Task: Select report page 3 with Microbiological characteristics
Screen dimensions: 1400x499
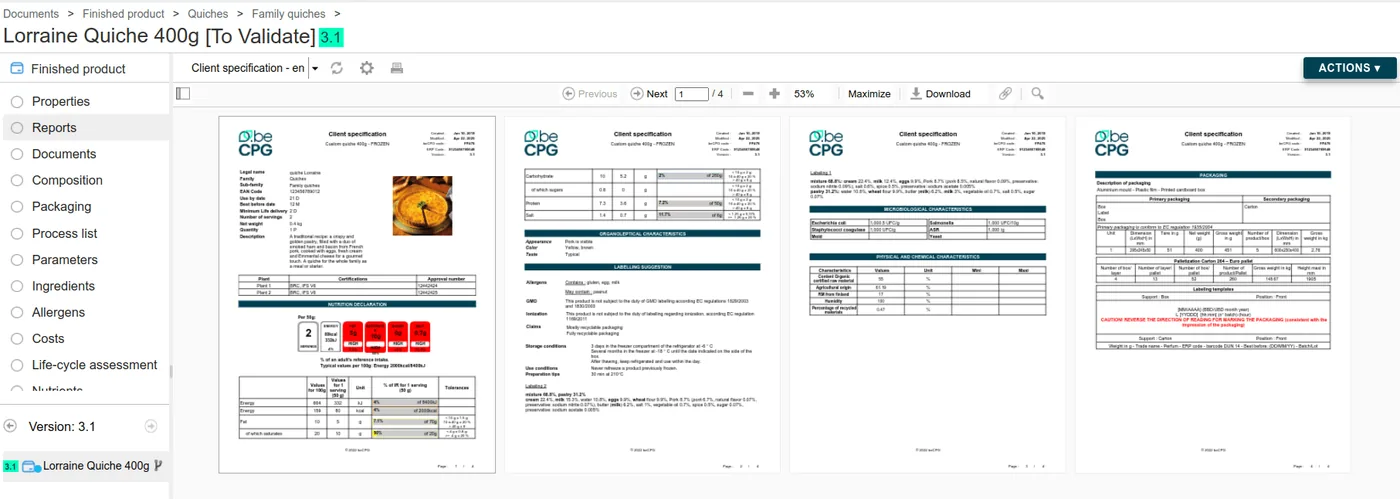Action: (928, 294)
